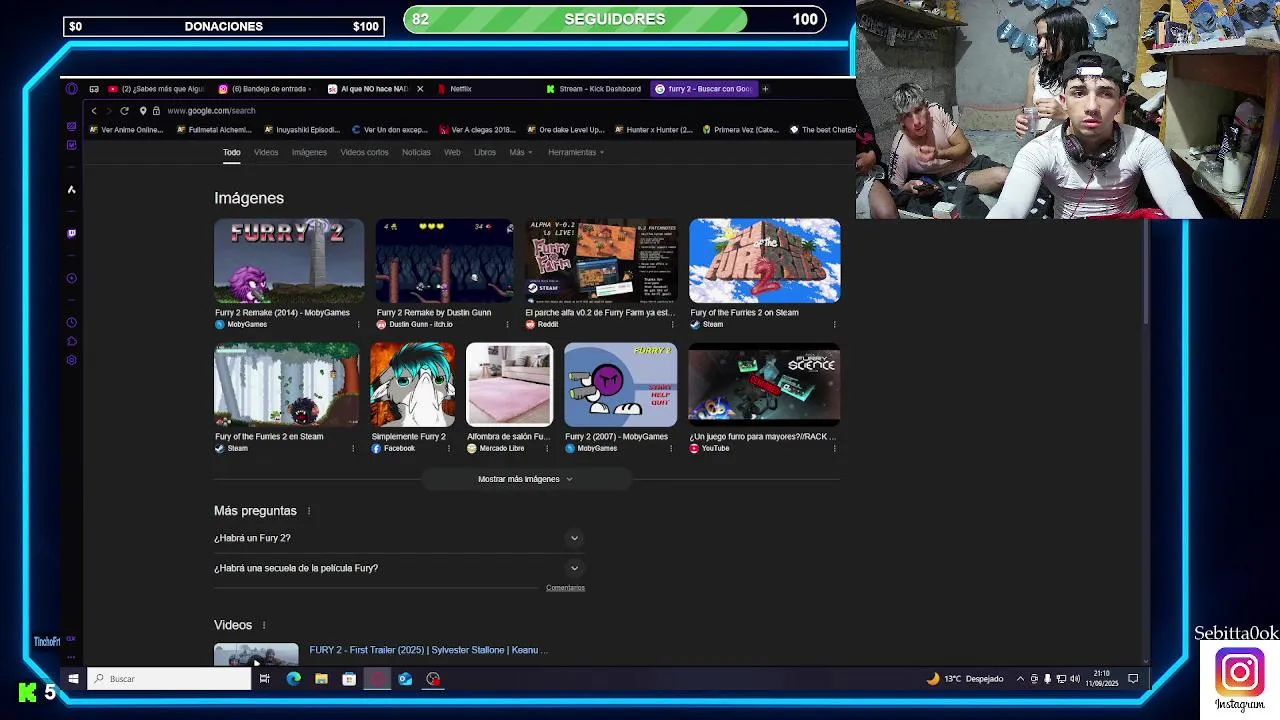Open options for Alfombra de salón image
The height and width of the screenshot is (720, 1280).
[547, 448]
